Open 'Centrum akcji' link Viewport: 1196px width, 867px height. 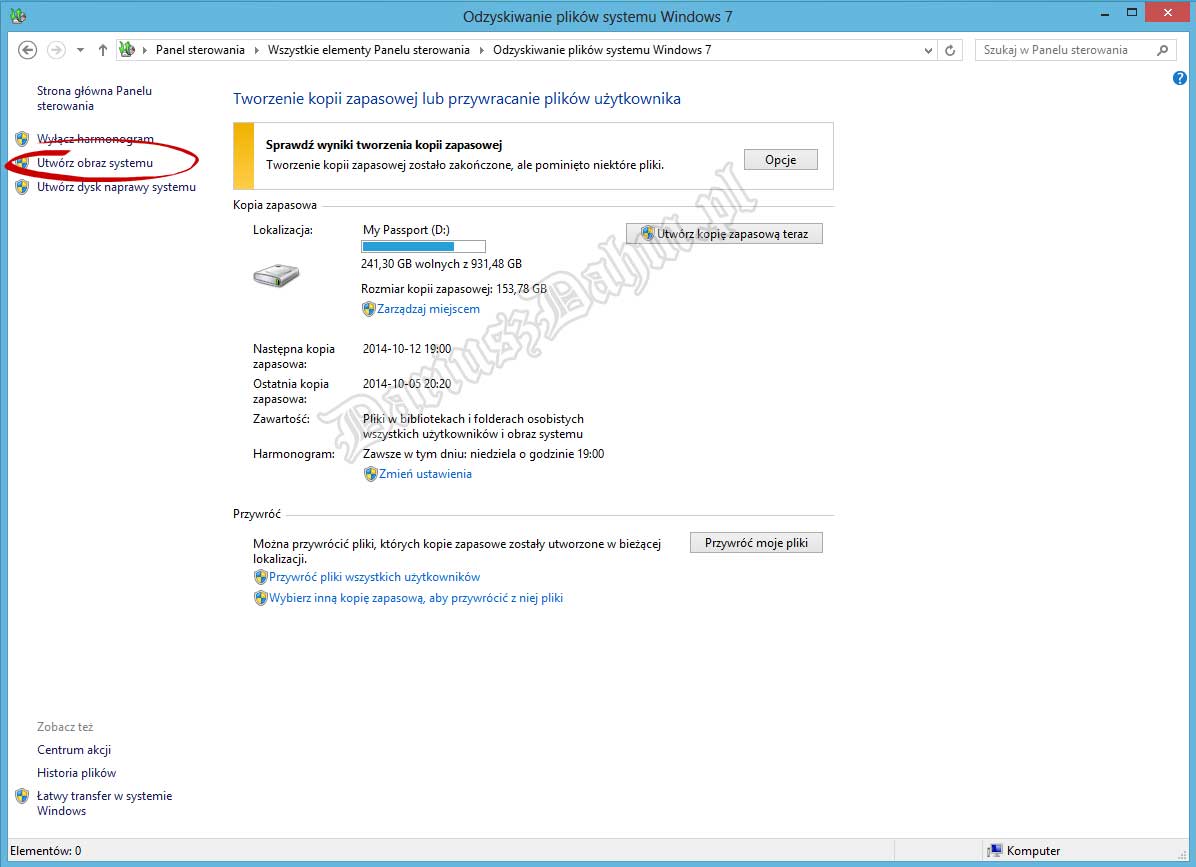(74, 750)
